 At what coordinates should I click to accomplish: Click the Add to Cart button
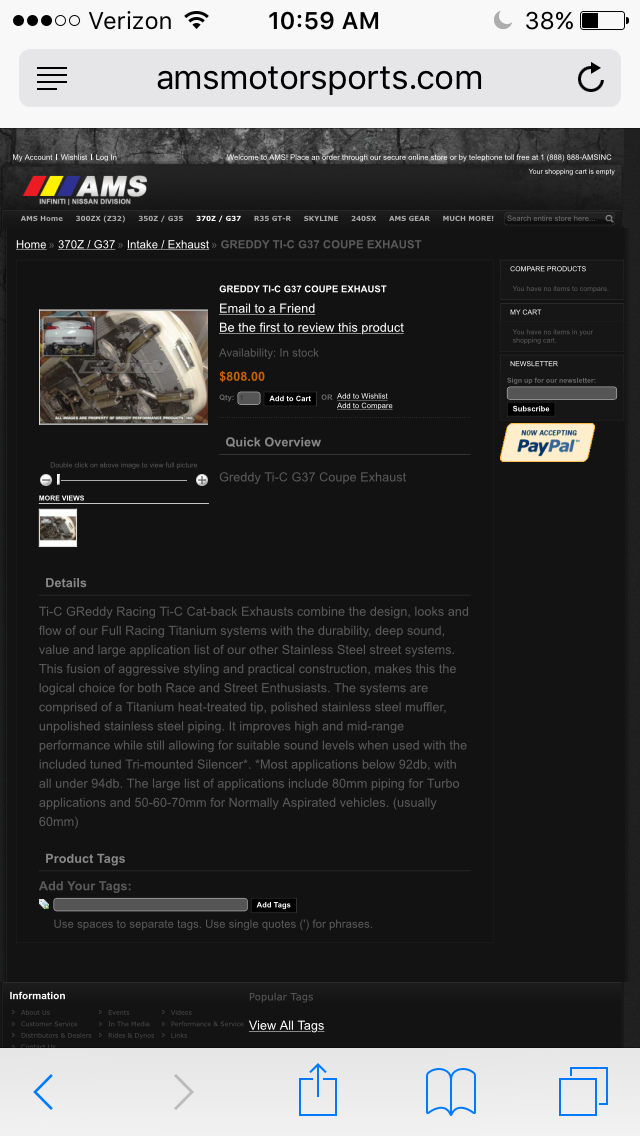coord(290,398)
